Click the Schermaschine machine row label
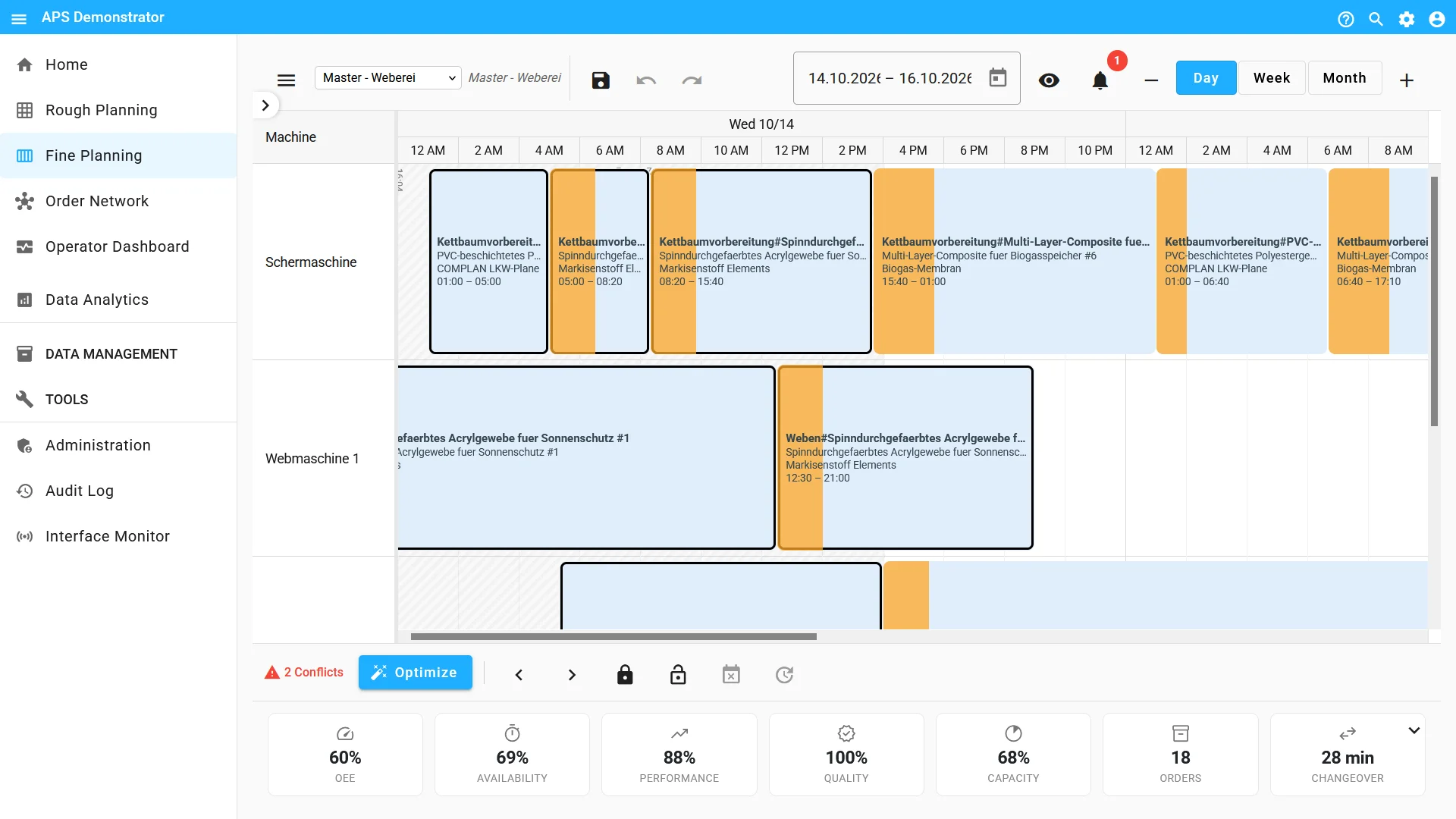The width and height of the screenshot is (1456, 819). tap(311, 262)
